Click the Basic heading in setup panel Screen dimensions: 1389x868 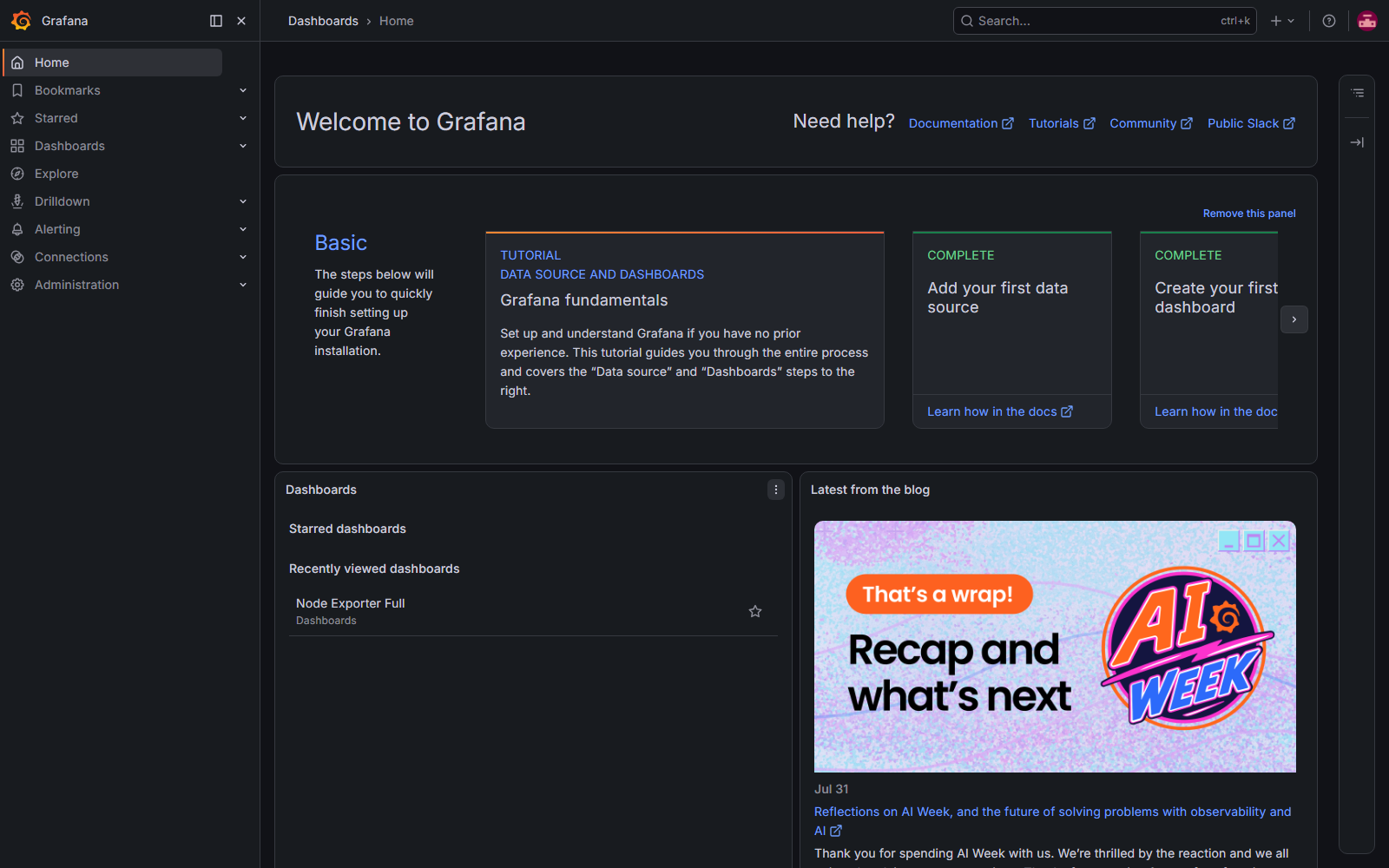[x=341, y=243]
